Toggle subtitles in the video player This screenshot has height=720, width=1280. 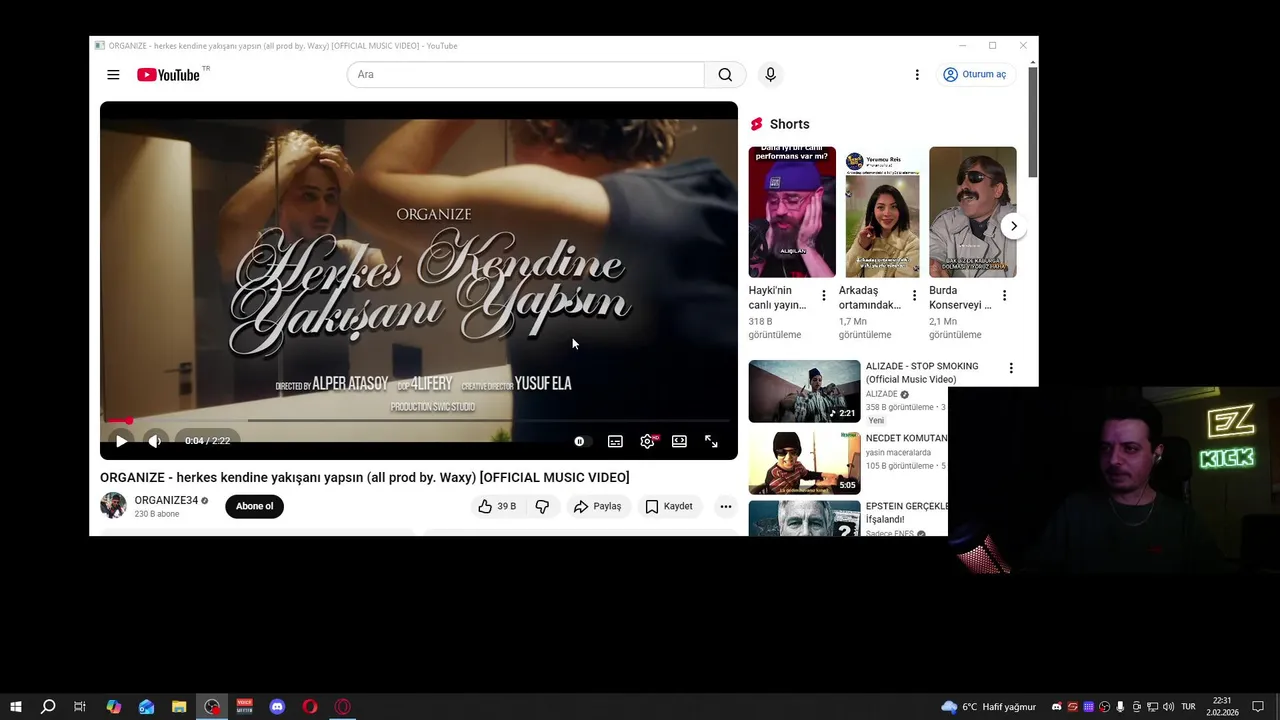615,441
